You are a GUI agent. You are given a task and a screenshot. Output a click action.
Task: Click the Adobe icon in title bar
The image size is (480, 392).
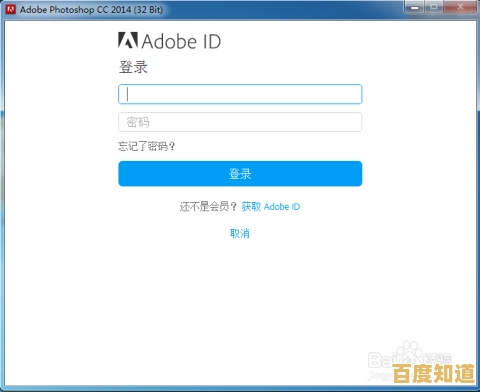pos(11,9)
